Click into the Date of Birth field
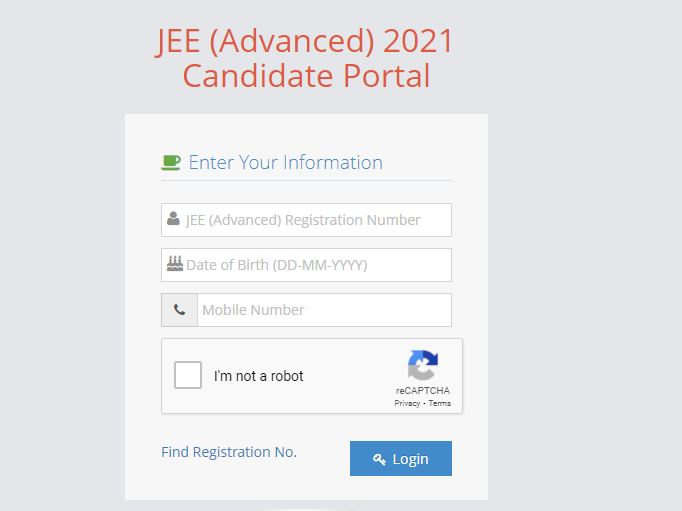Screen dimensions: 682x511 click(315, 265)
